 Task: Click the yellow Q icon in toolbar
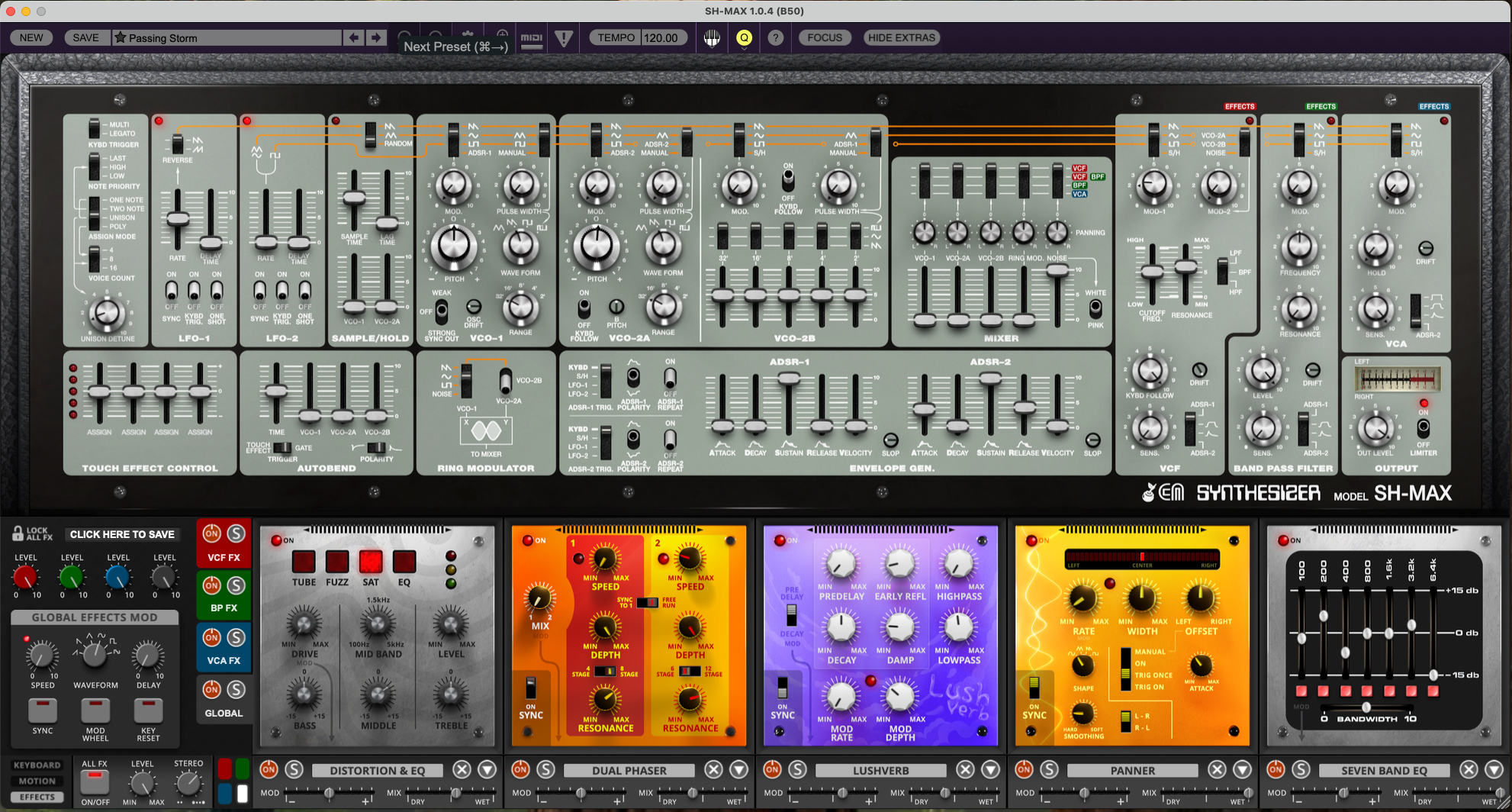pyautogui.click(x=744, y=37)
